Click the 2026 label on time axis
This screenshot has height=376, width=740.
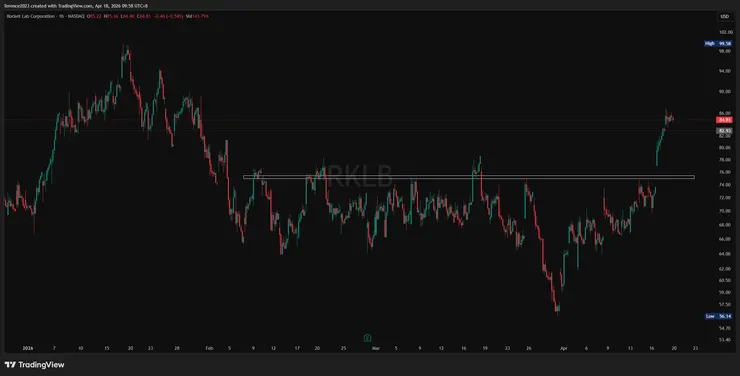(27, 348)
